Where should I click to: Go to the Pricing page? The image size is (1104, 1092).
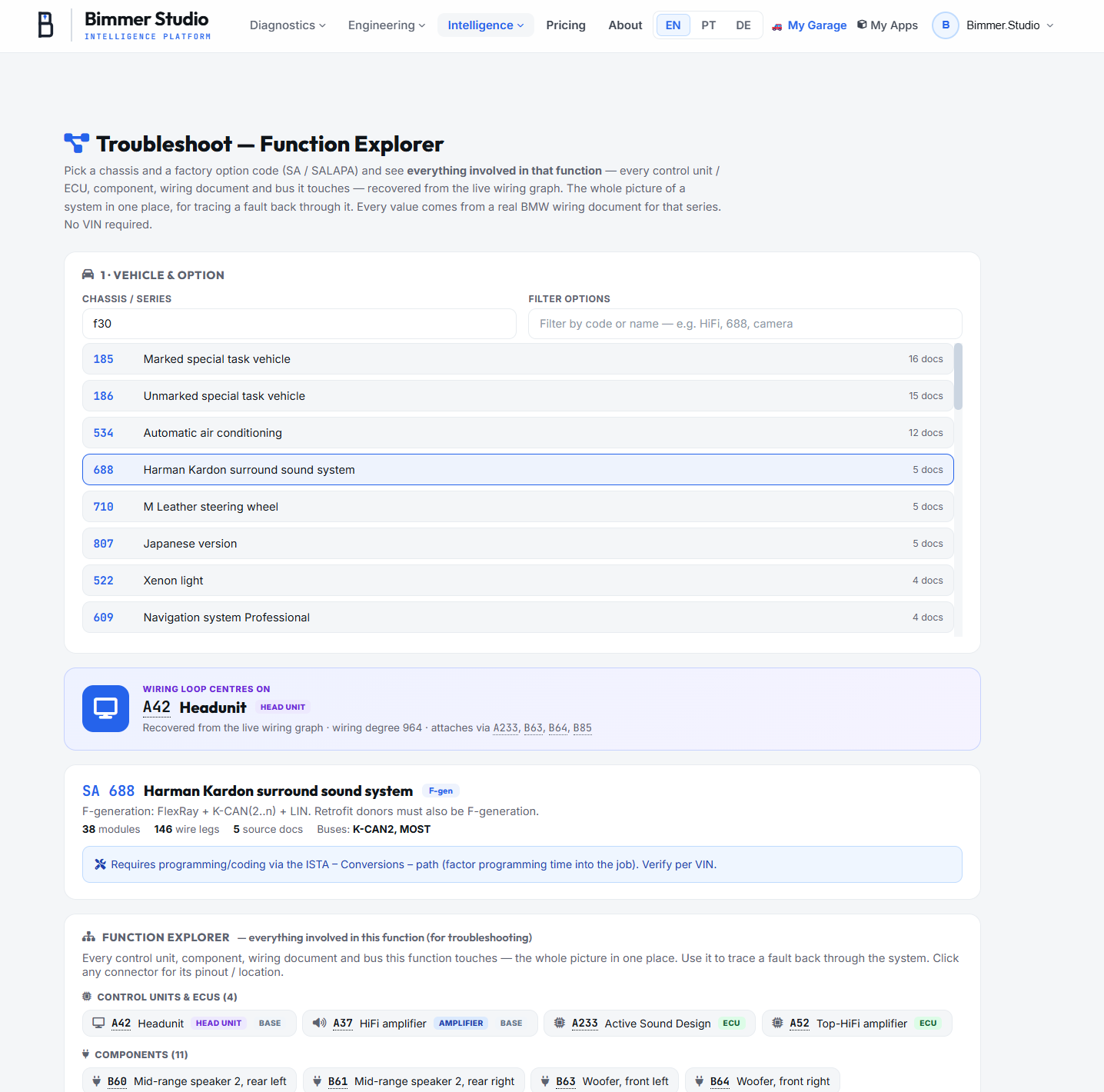566,25
